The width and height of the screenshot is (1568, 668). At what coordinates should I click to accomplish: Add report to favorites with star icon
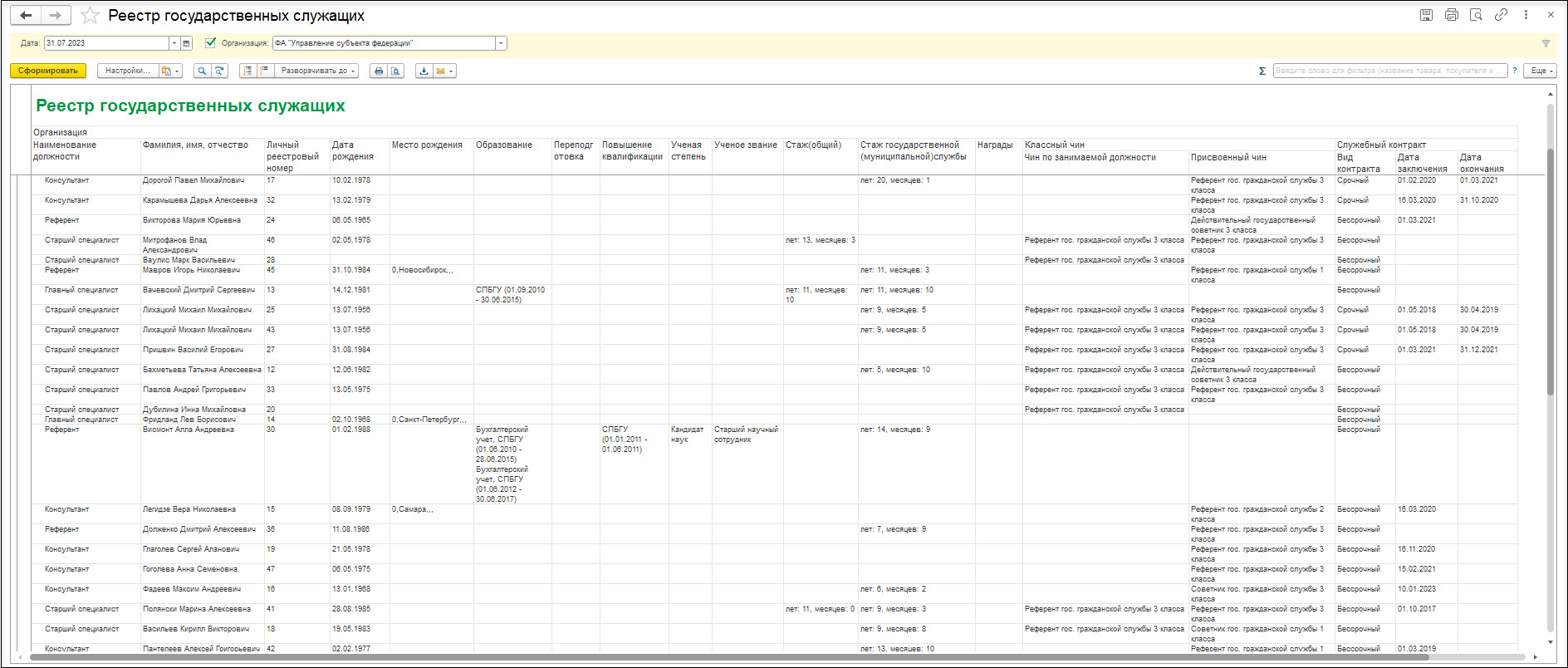pos(91,16)
